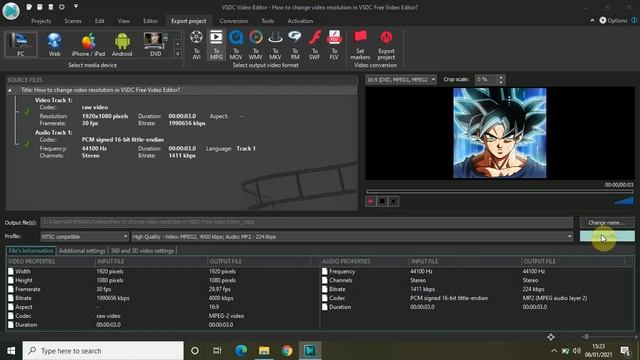Click the Crop scale stepper arrows

(x=501, y=80)
